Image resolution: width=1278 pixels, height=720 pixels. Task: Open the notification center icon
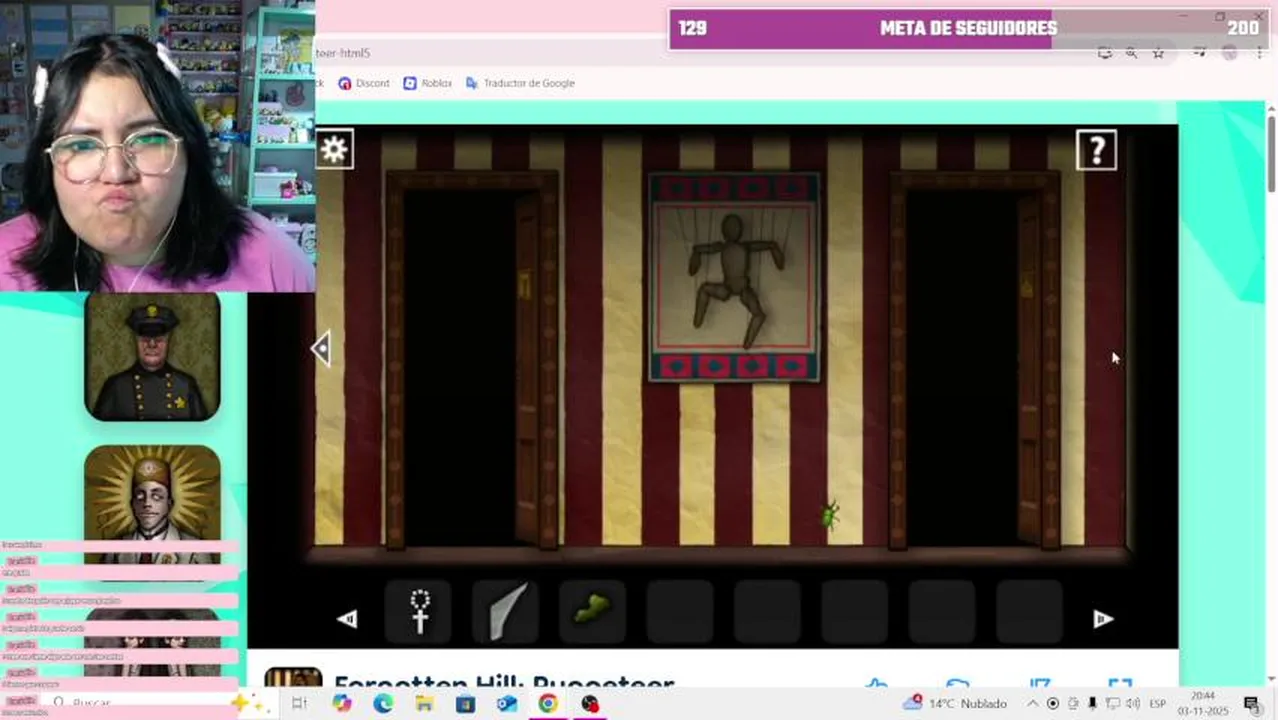[x=1251, y=703]
